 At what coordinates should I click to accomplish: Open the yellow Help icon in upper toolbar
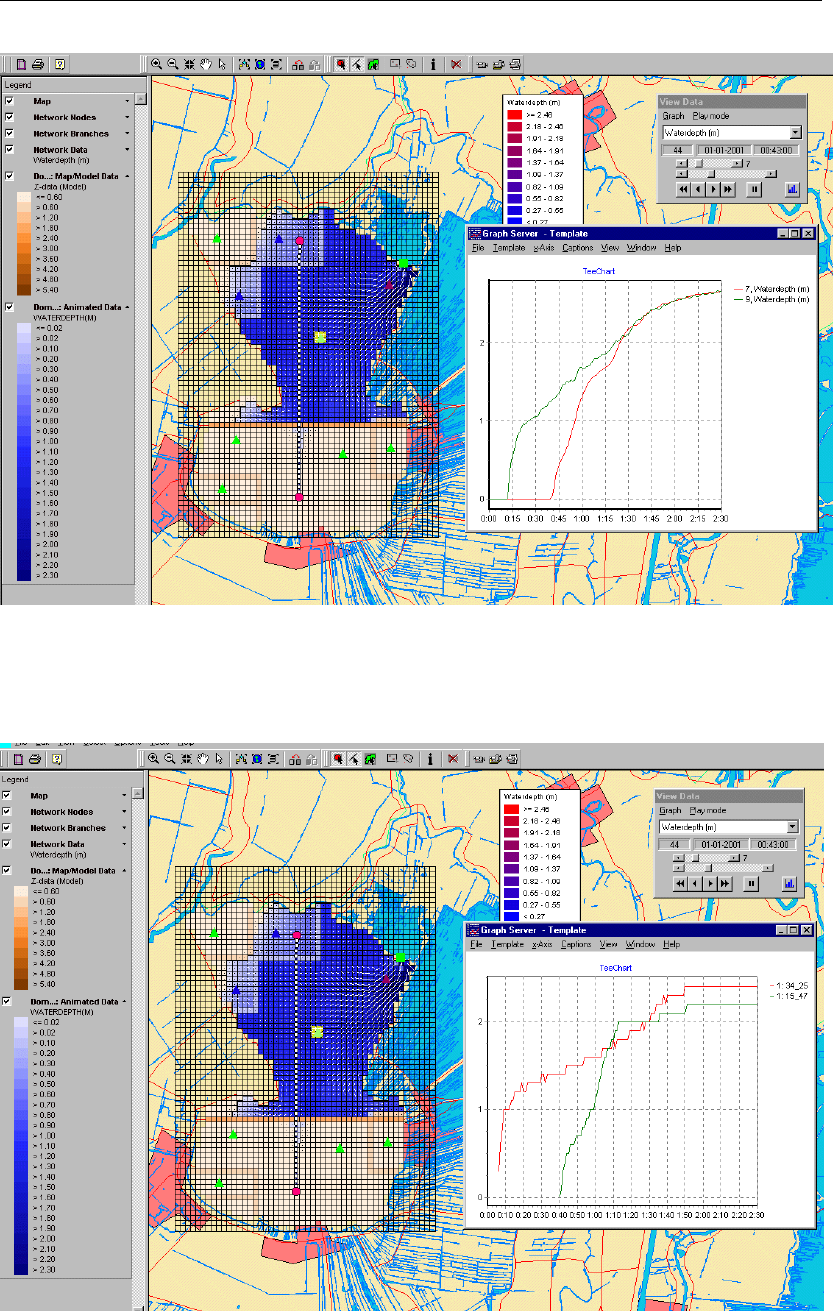(x=59, y=62)
